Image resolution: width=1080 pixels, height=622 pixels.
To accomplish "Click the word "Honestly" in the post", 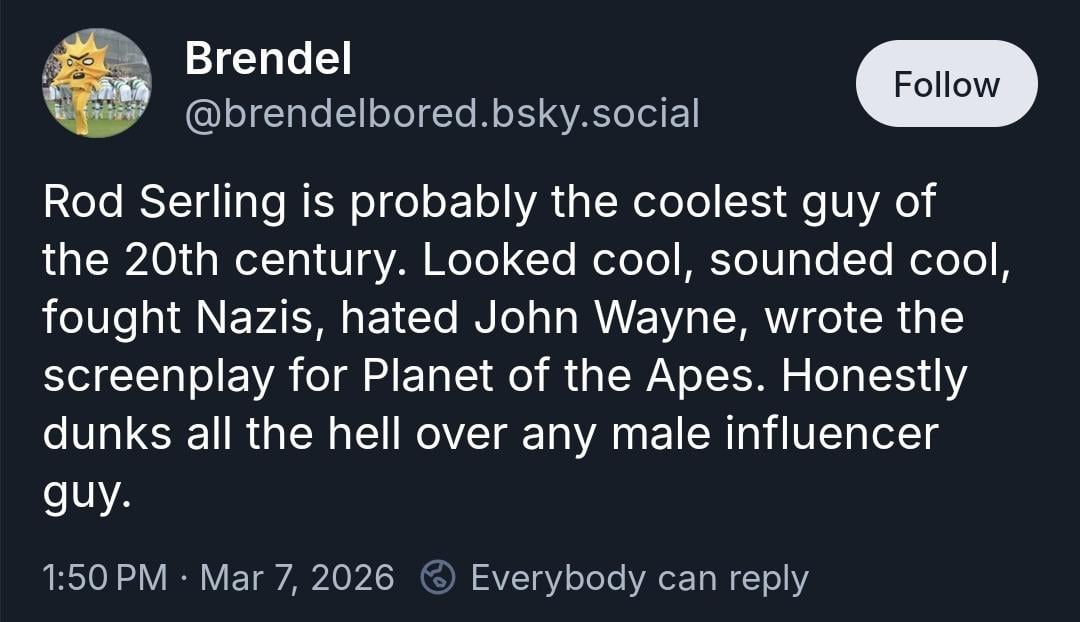I will point(874,376).
